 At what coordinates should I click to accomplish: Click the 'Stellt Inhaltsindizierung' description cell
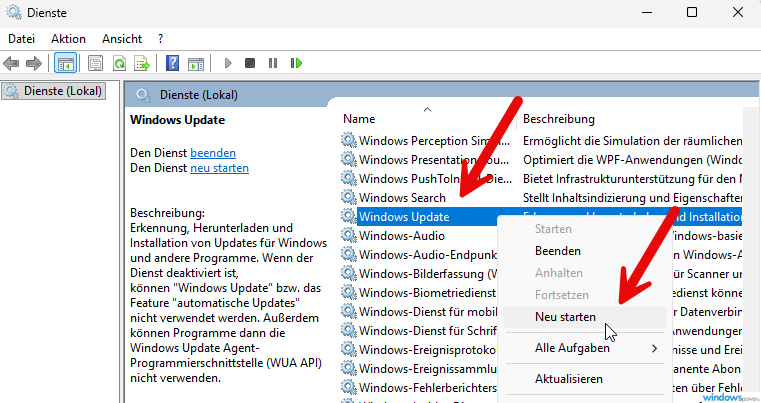pos(632,198)
